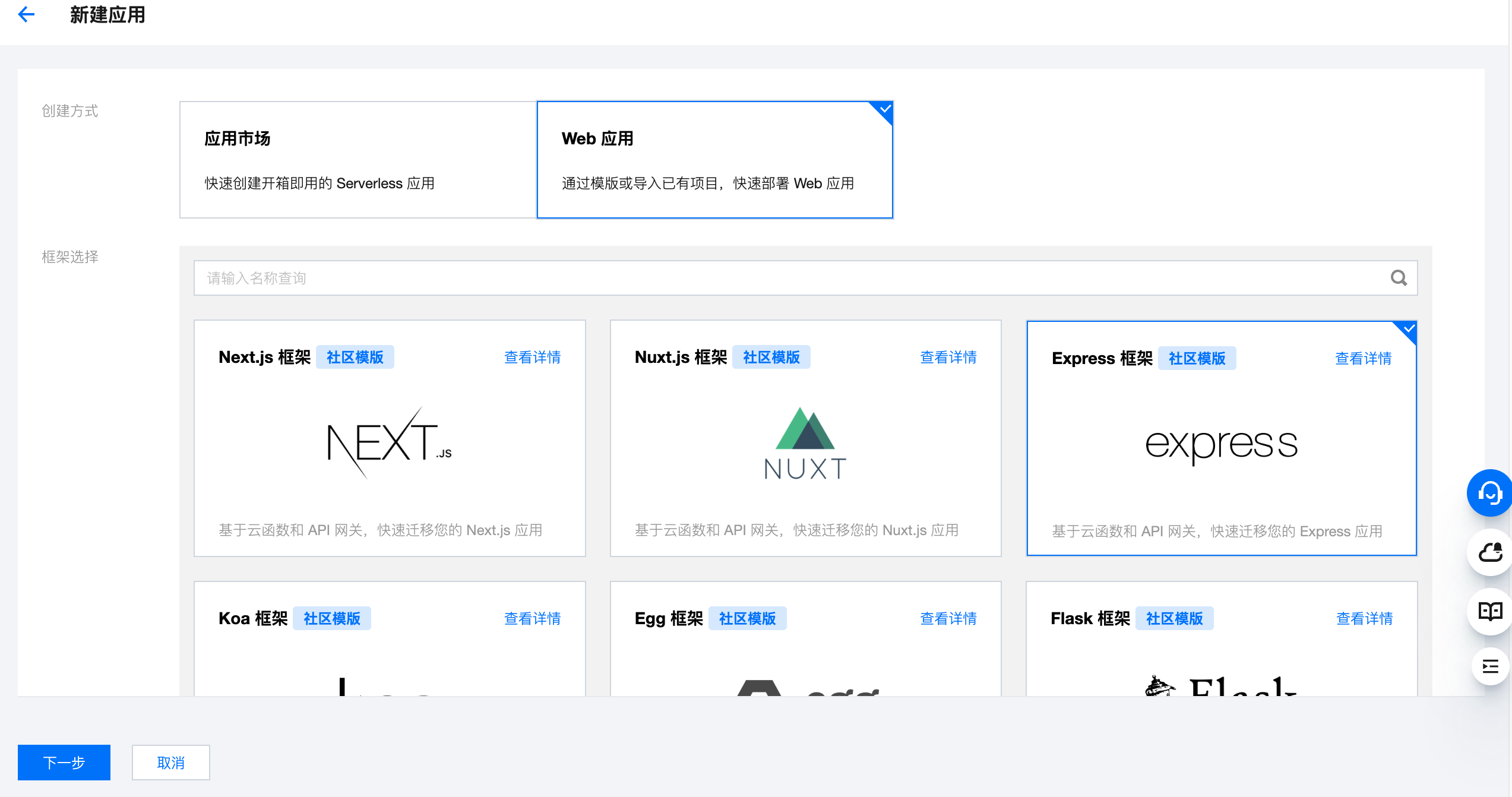The height and width of the screenshot is (797, 1512).
Task: Click the cloud floating sidebar icon
Action: pyautogui.click(x=1489, y=552)
